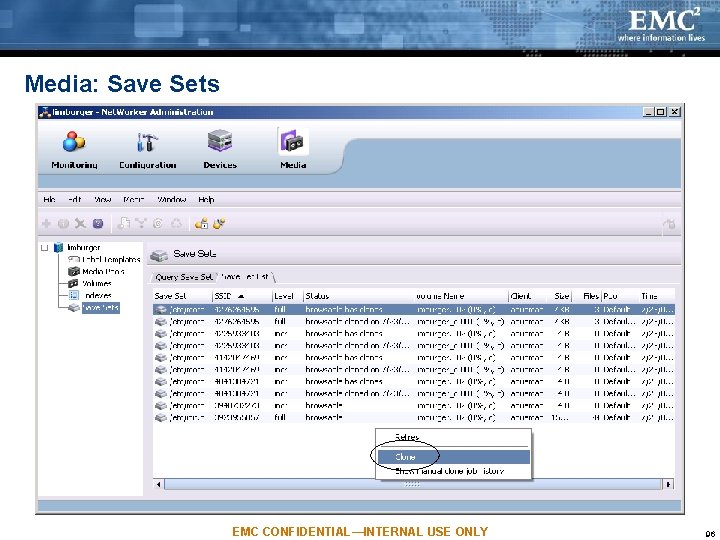The image size is (720, 540).
Task: Select the highlighted full 'browsable has clones' row
Action: click(414, 309)
